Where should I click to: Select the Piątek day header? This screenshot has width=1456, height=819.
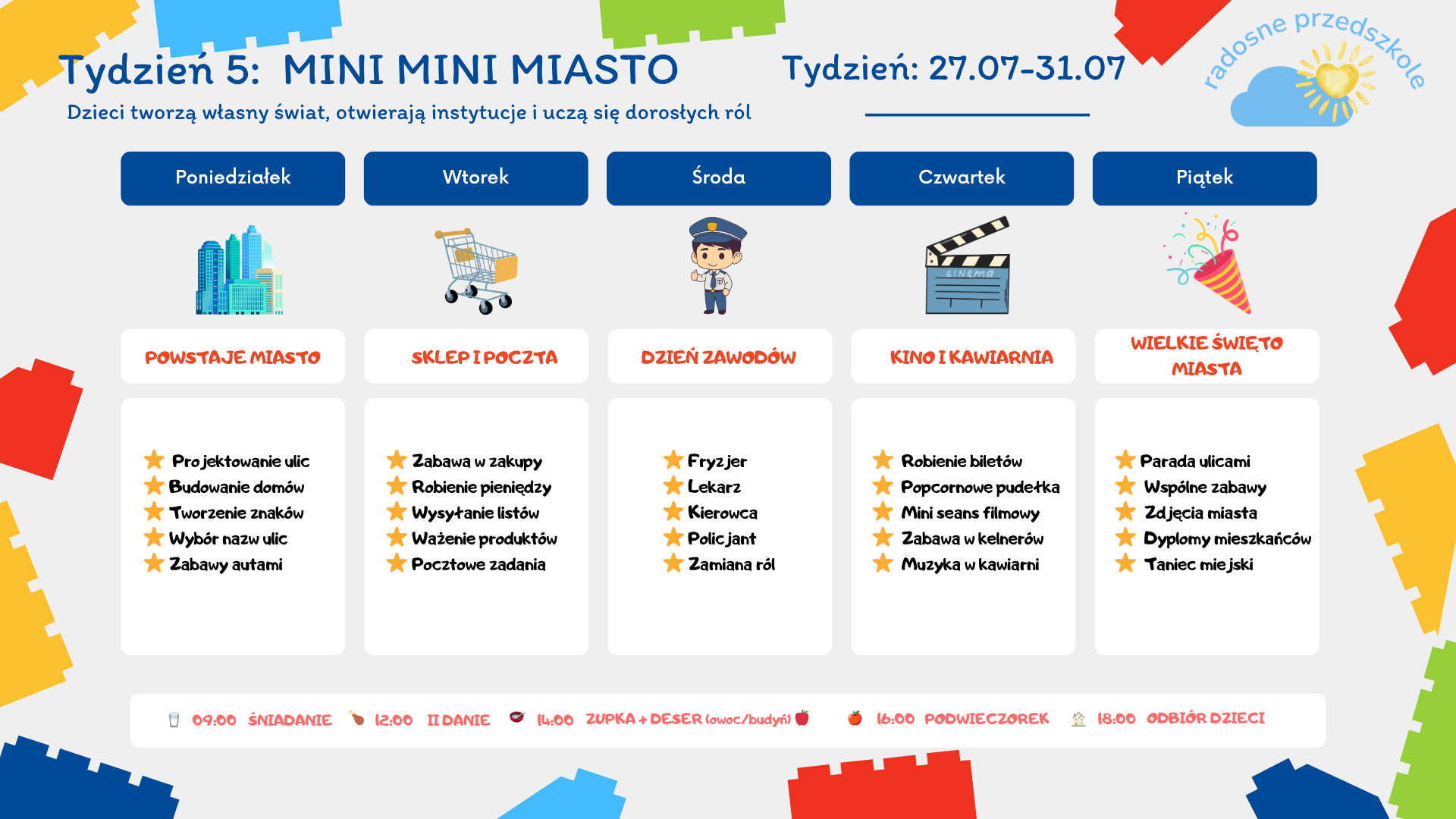1204,178
